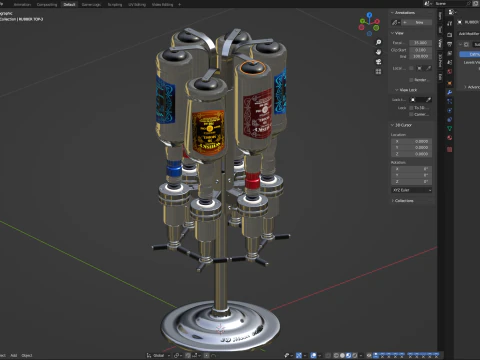The width and height of the screenshot is (480, 360).
Task: Select wireframe viewport shading
Action: tap(336, 355)
